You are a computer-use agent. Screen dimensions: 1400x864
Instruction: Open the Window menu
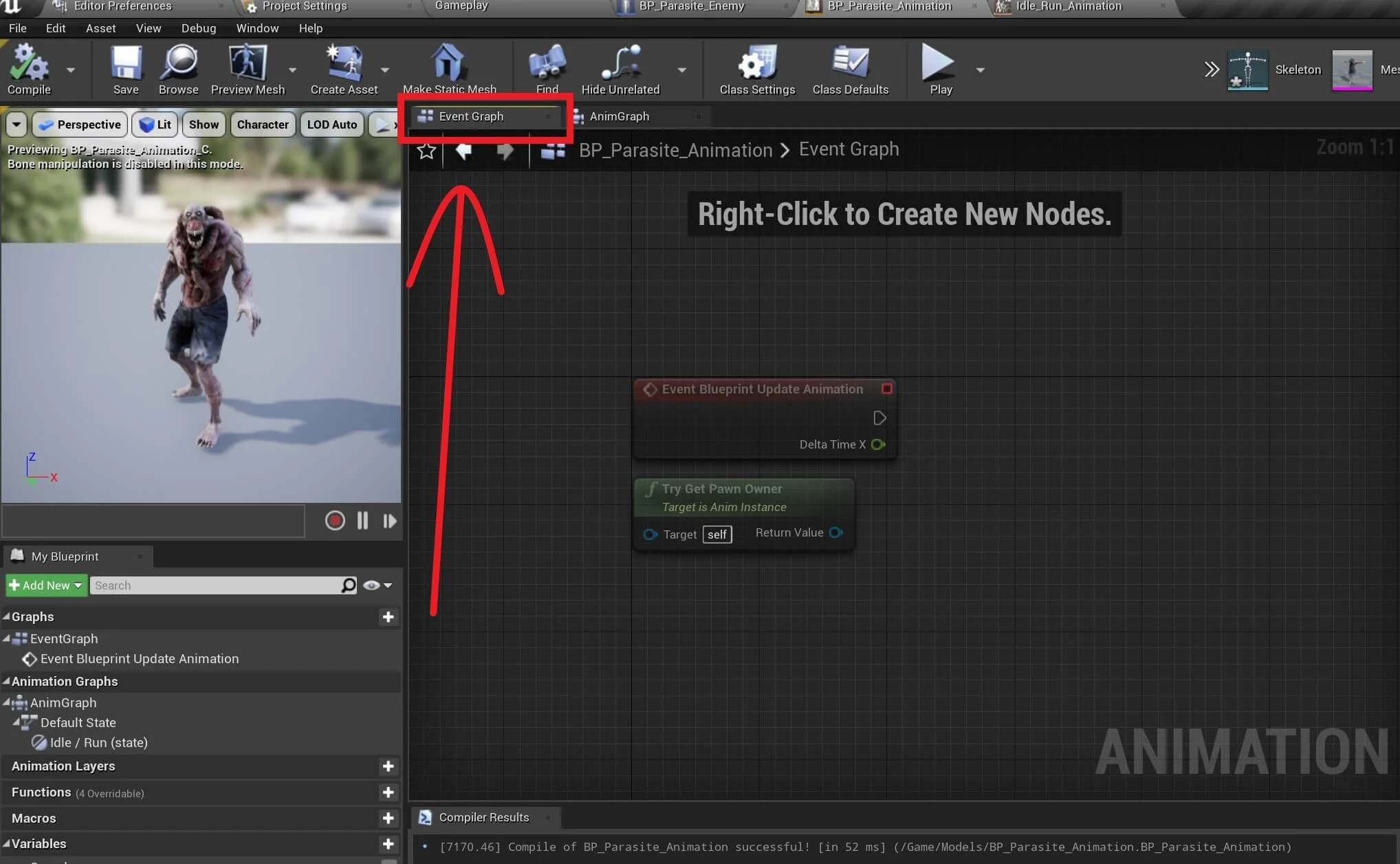(257, 28)
